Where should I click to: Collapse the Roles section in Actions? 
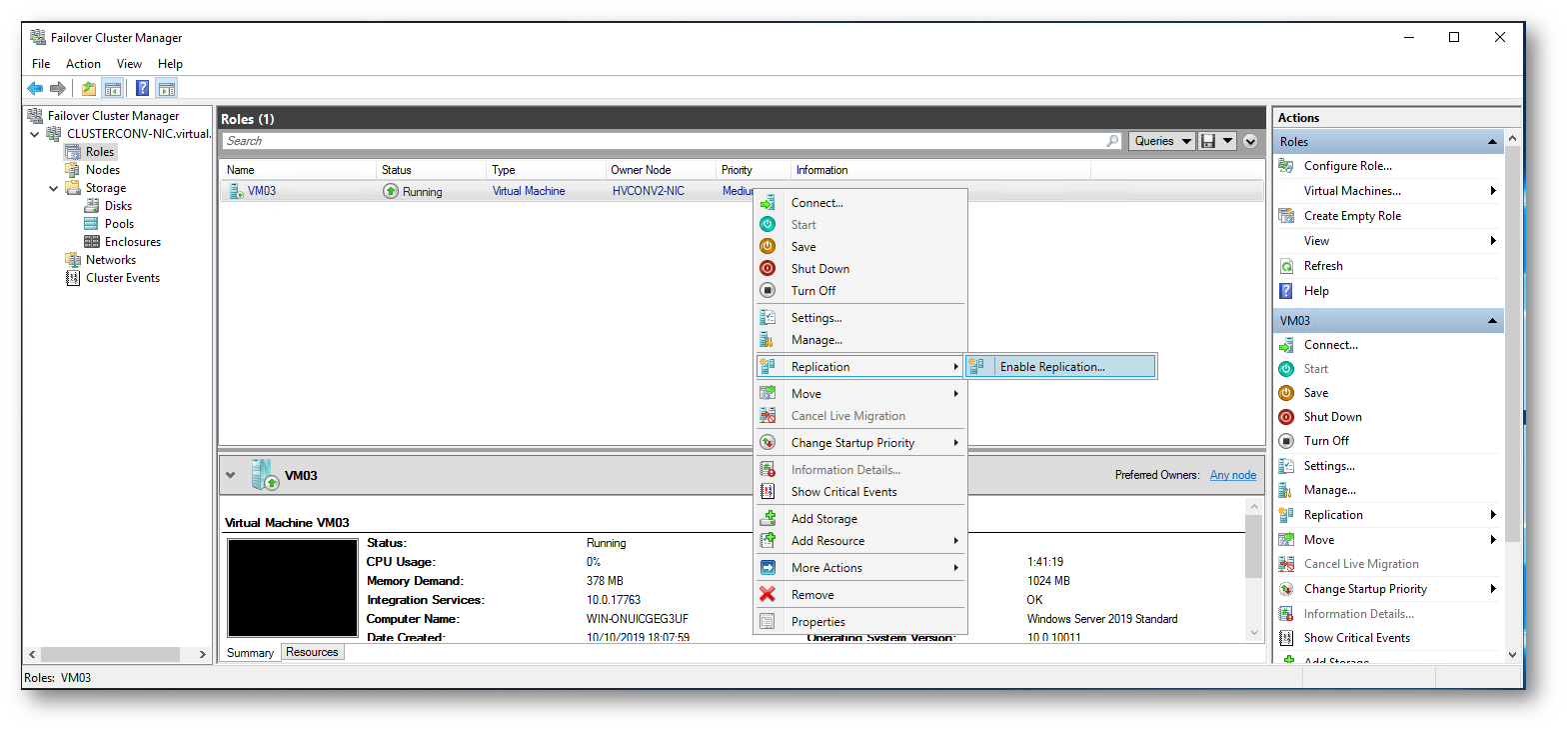(x=1492, y=142)
